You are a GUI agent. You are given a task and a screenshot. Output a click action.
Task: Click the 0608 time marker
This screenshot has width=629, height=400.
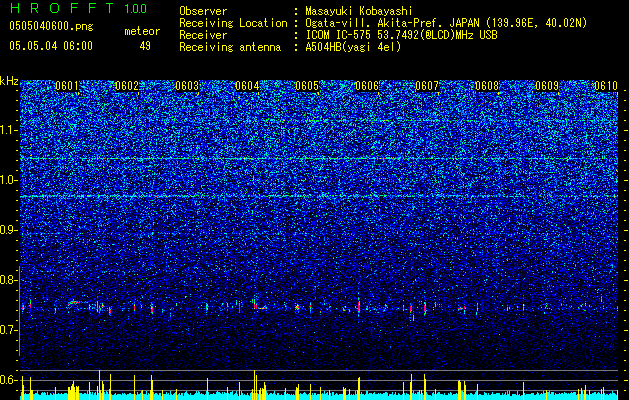(x=487, y=86)
